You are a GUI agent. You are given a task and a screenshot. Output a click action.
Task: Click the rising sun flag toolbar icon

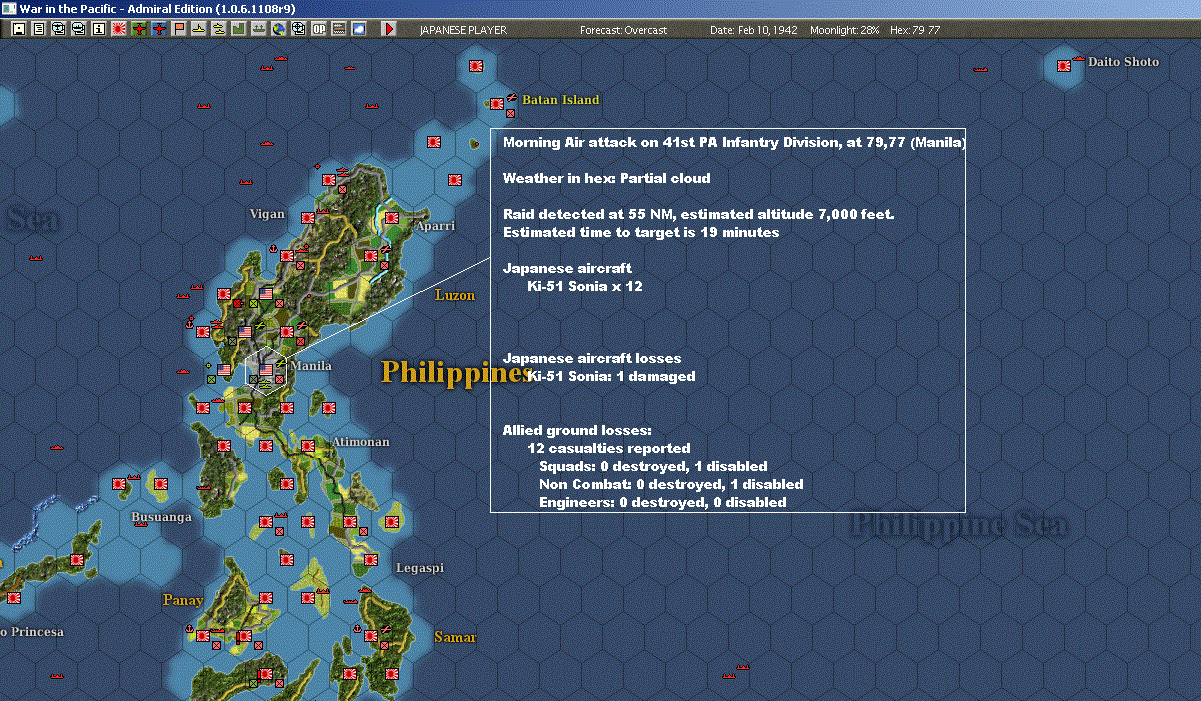(118, 29)
